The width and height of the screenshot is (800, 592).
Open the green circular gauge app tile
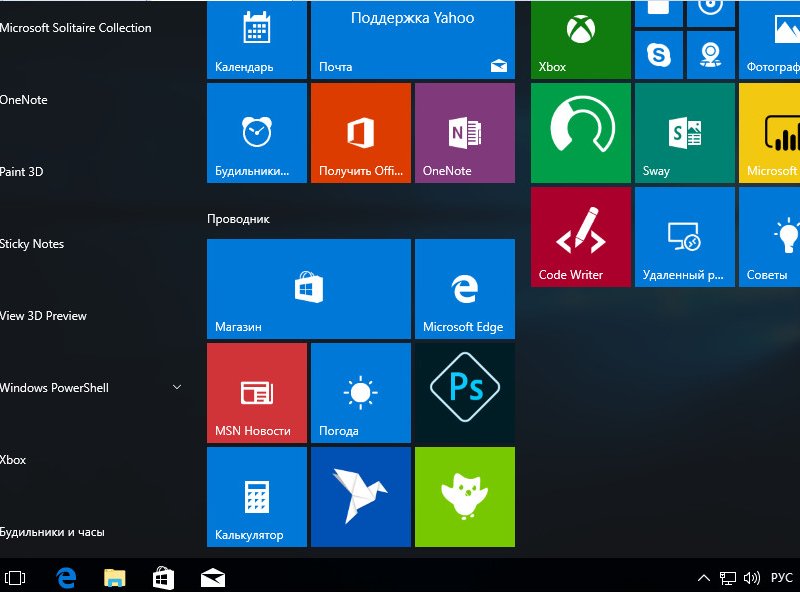coord(581,133)
